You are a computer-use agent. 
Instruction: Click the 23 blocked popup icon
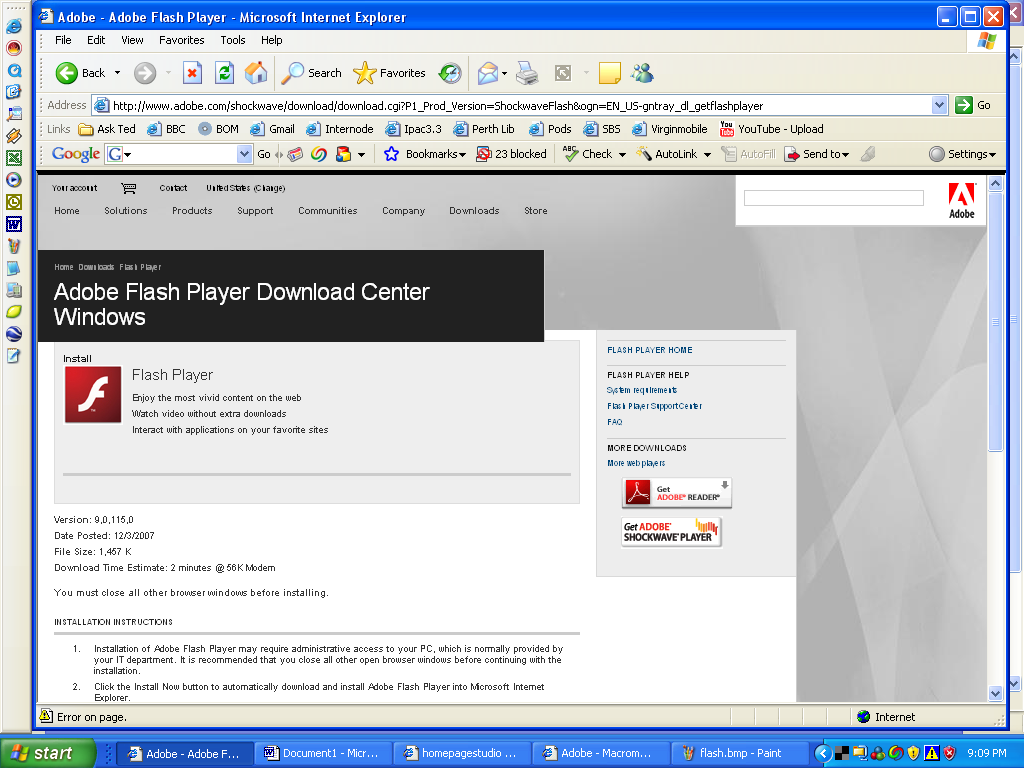pos(511,154)
